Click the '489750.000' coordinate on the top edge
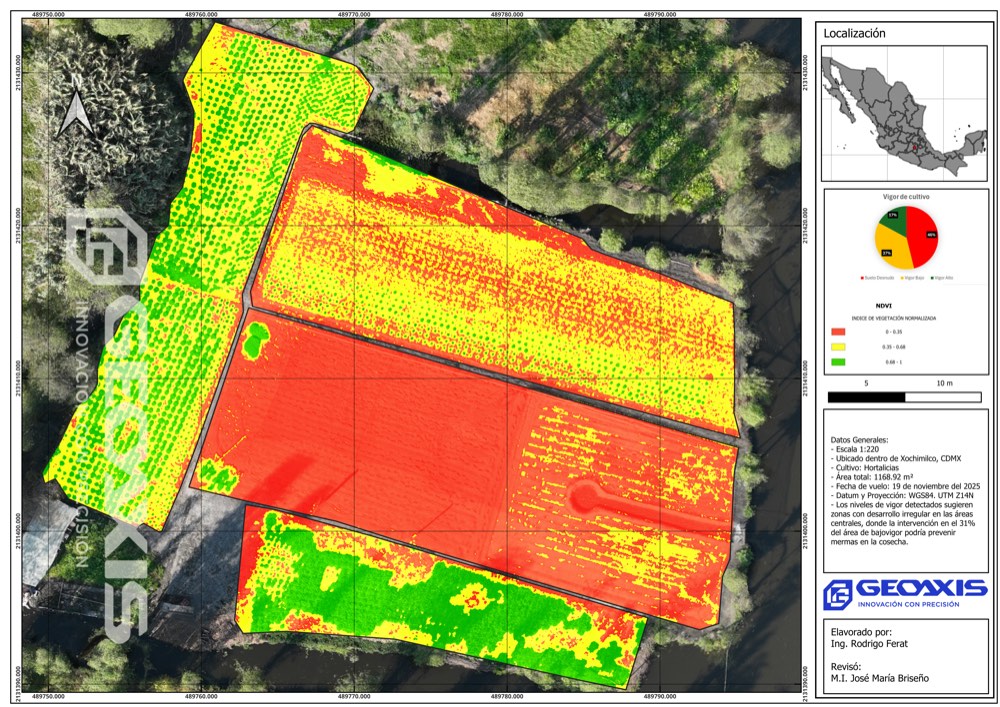This screenshot has width=1000, height=707. coord(48,14)
